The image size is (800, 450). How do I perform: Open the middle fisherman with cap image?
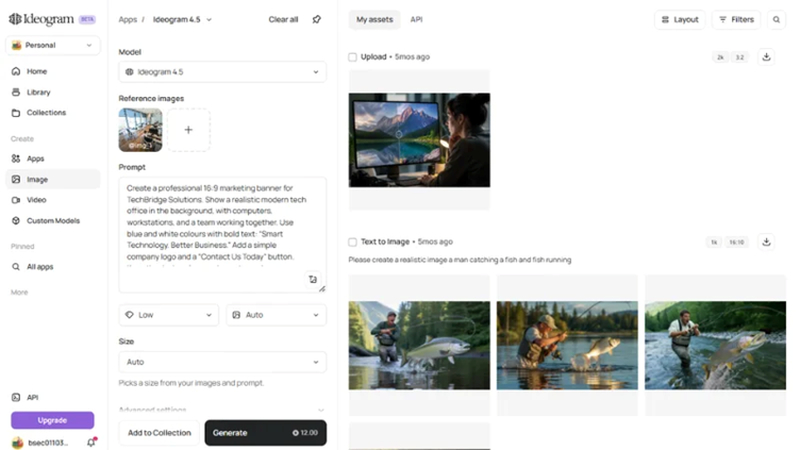pyautogui.click(x=567, y=345)
